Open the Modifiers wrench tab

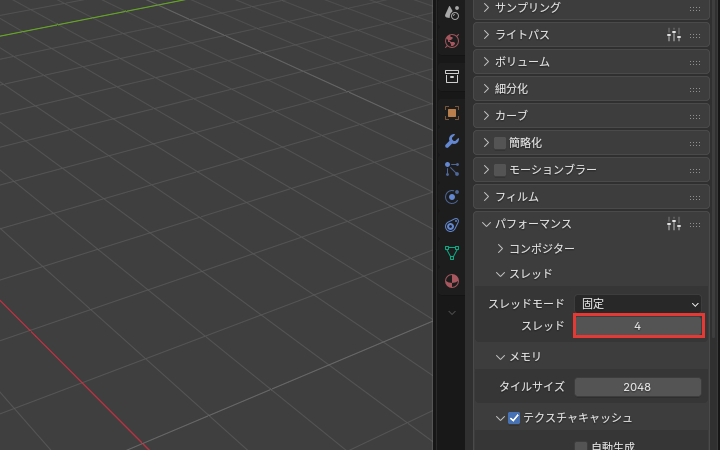click(452, 141)
